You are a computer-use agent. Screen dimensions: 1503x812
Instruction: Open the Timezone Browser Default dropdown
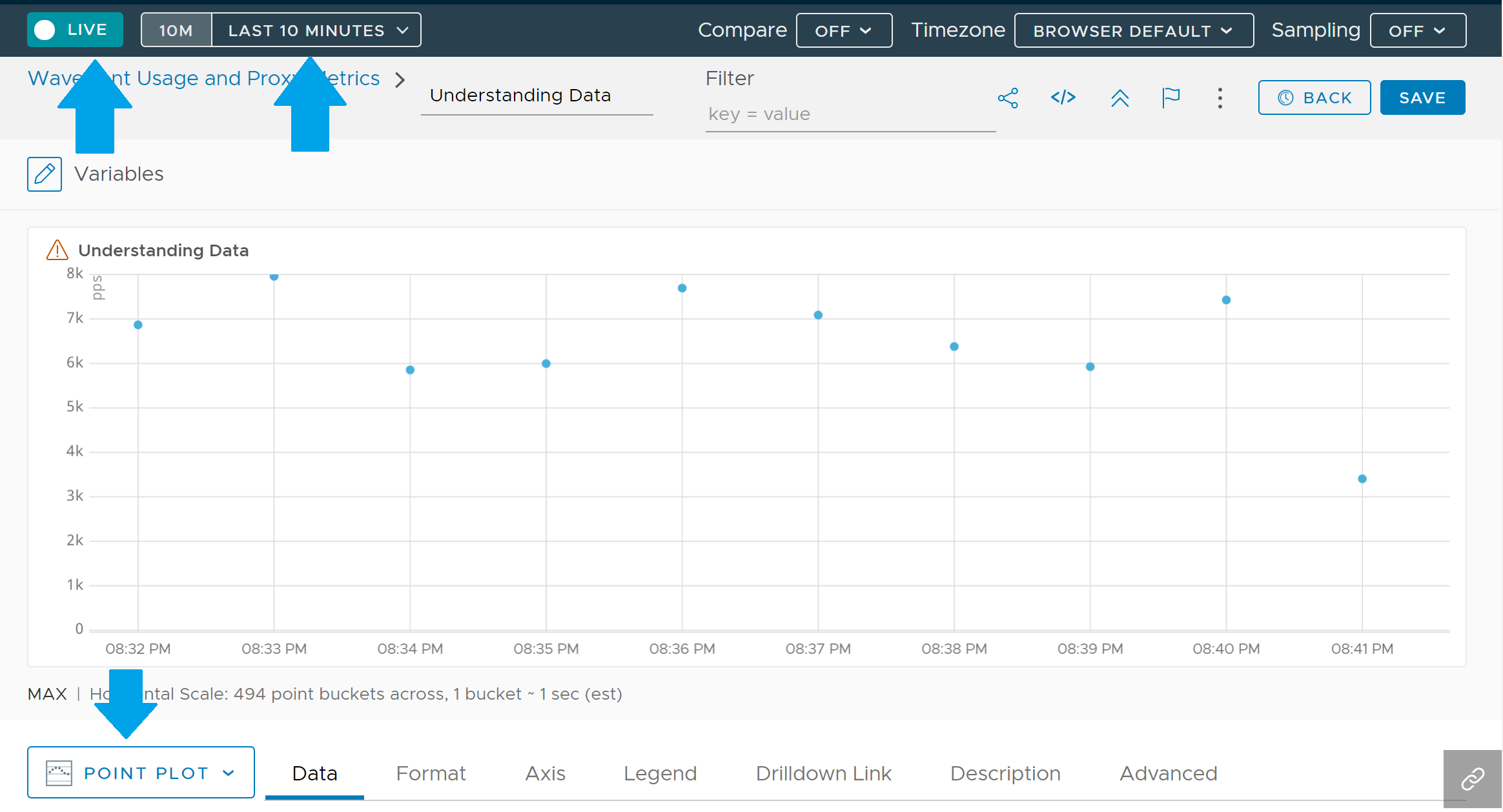(1133, 31)
